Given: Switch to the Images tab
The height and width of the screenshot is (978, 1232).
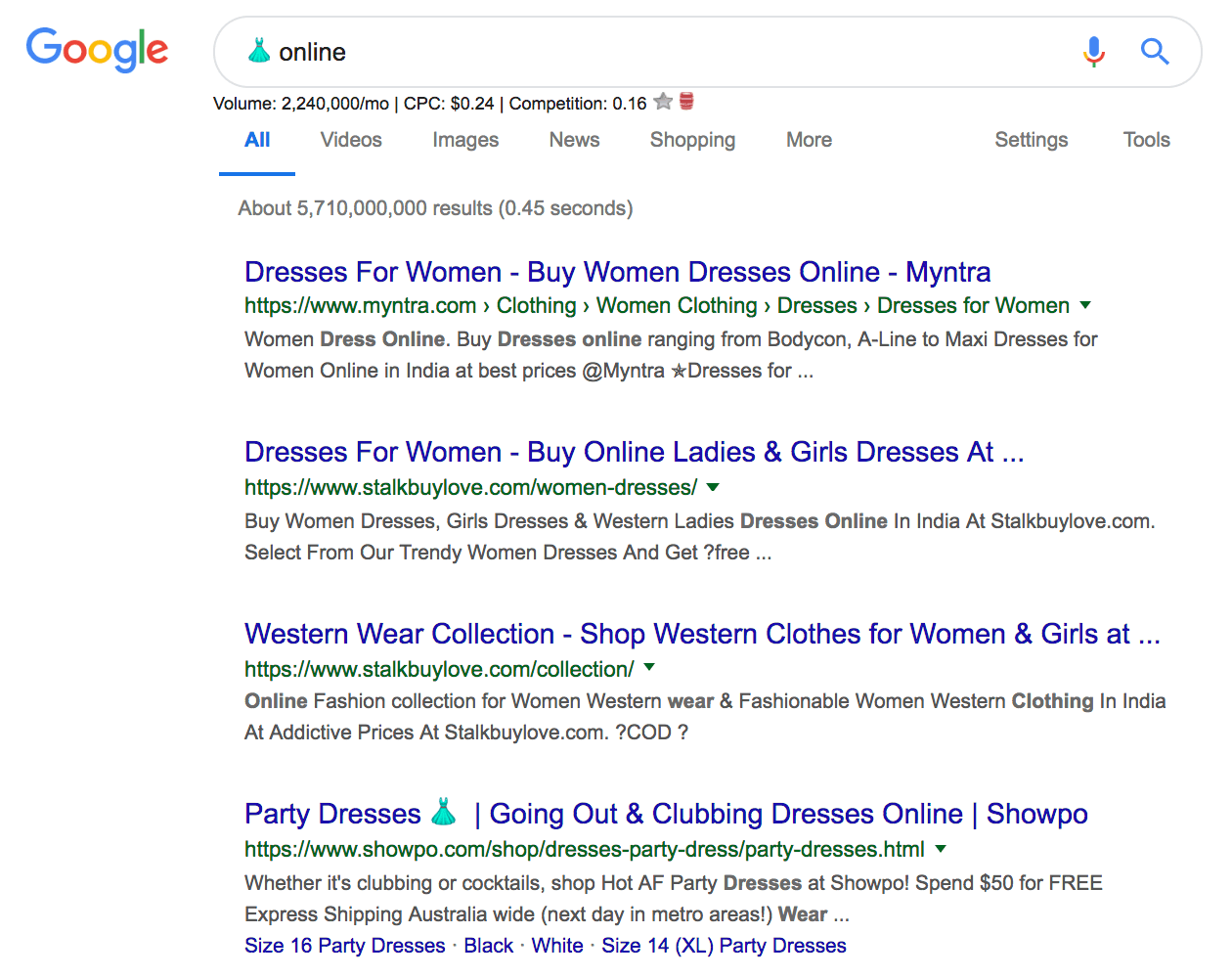Looking at the screenshot, I should pos(465,140).
